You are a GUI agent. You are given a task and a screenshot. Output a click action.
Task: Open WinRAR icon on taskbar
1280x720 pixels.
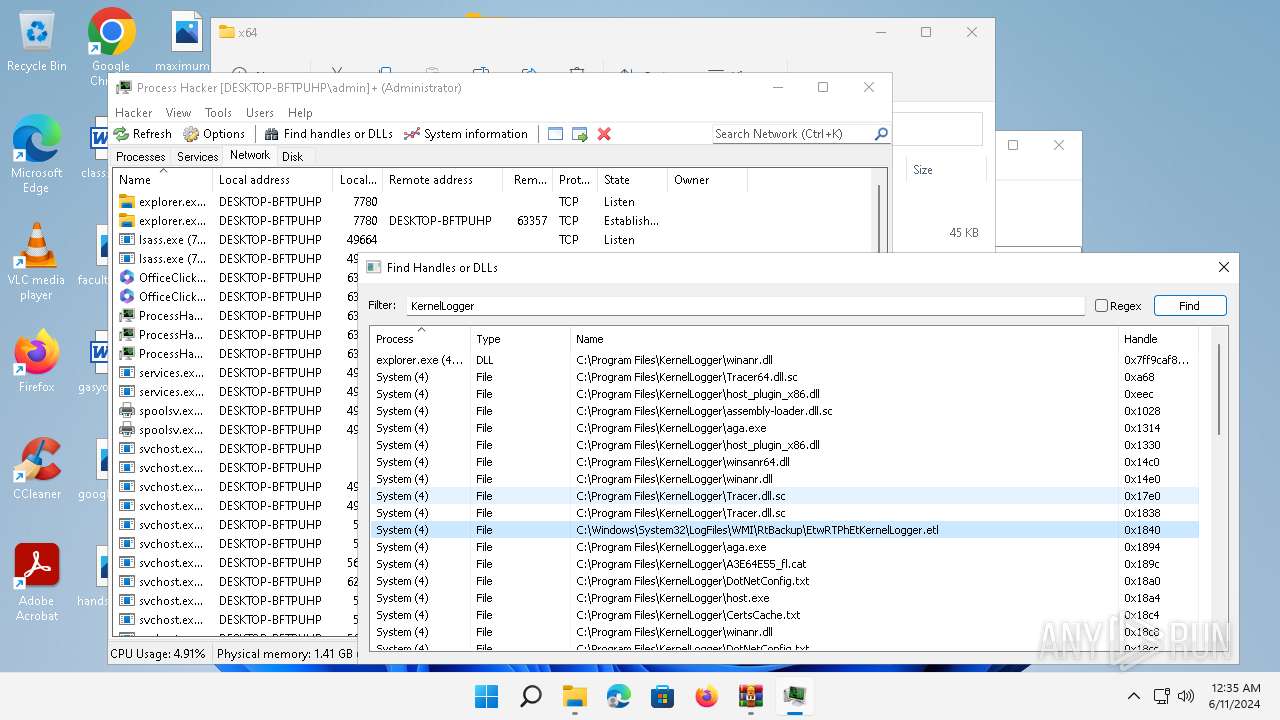pyautogui.click(x=751, y=696)
